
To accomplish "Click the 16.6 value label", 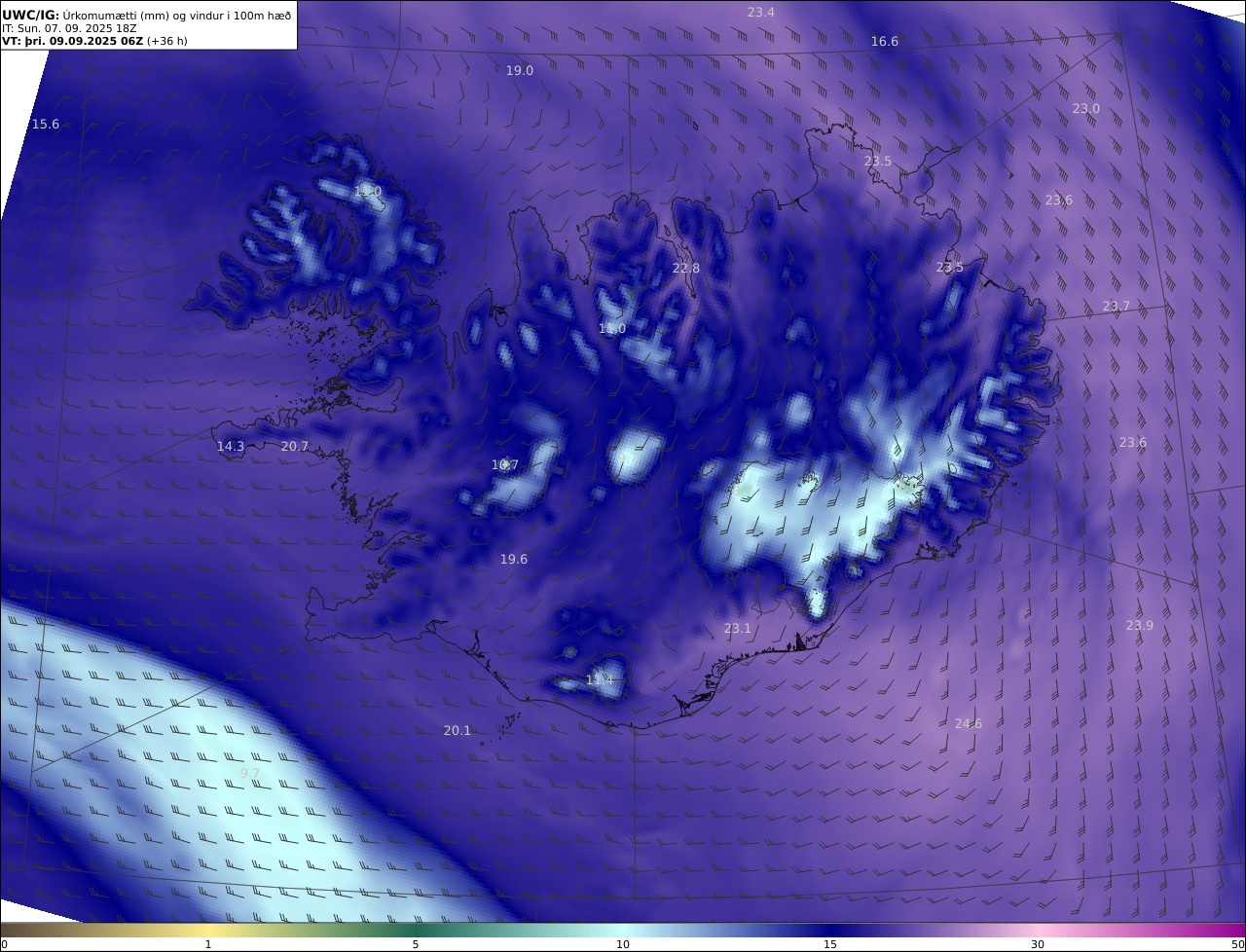I will coord(885,41).
